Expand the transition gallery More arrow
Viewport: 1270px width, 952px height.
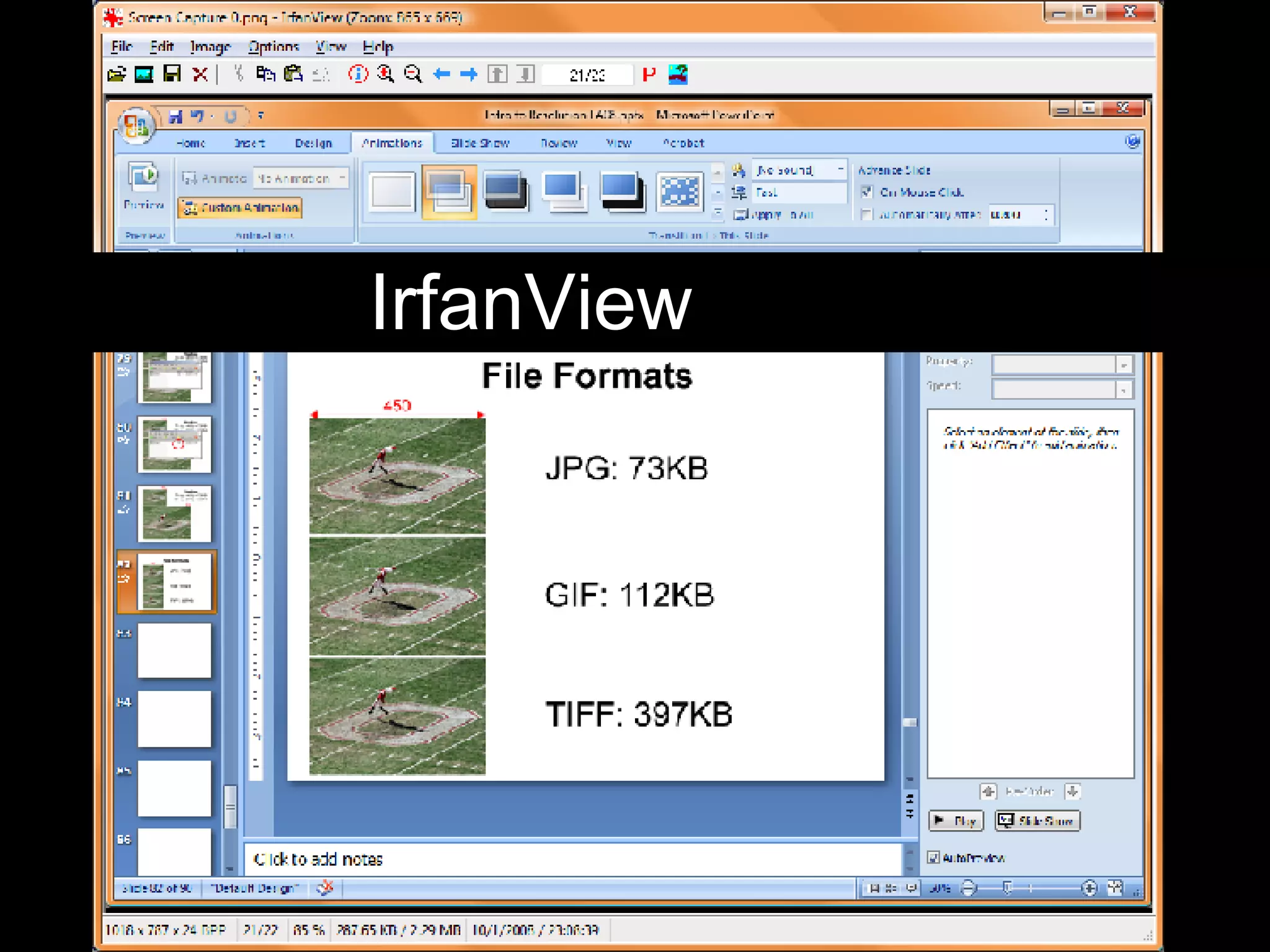[x=717, y=214]
